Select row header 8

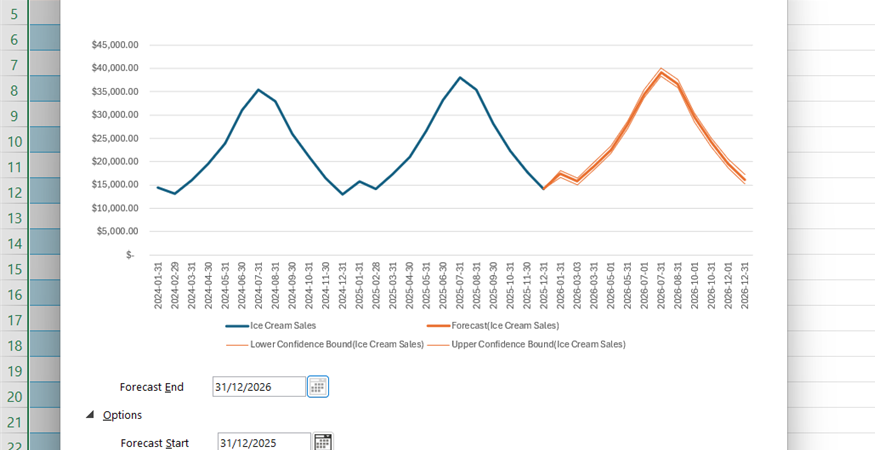point(14,90)
